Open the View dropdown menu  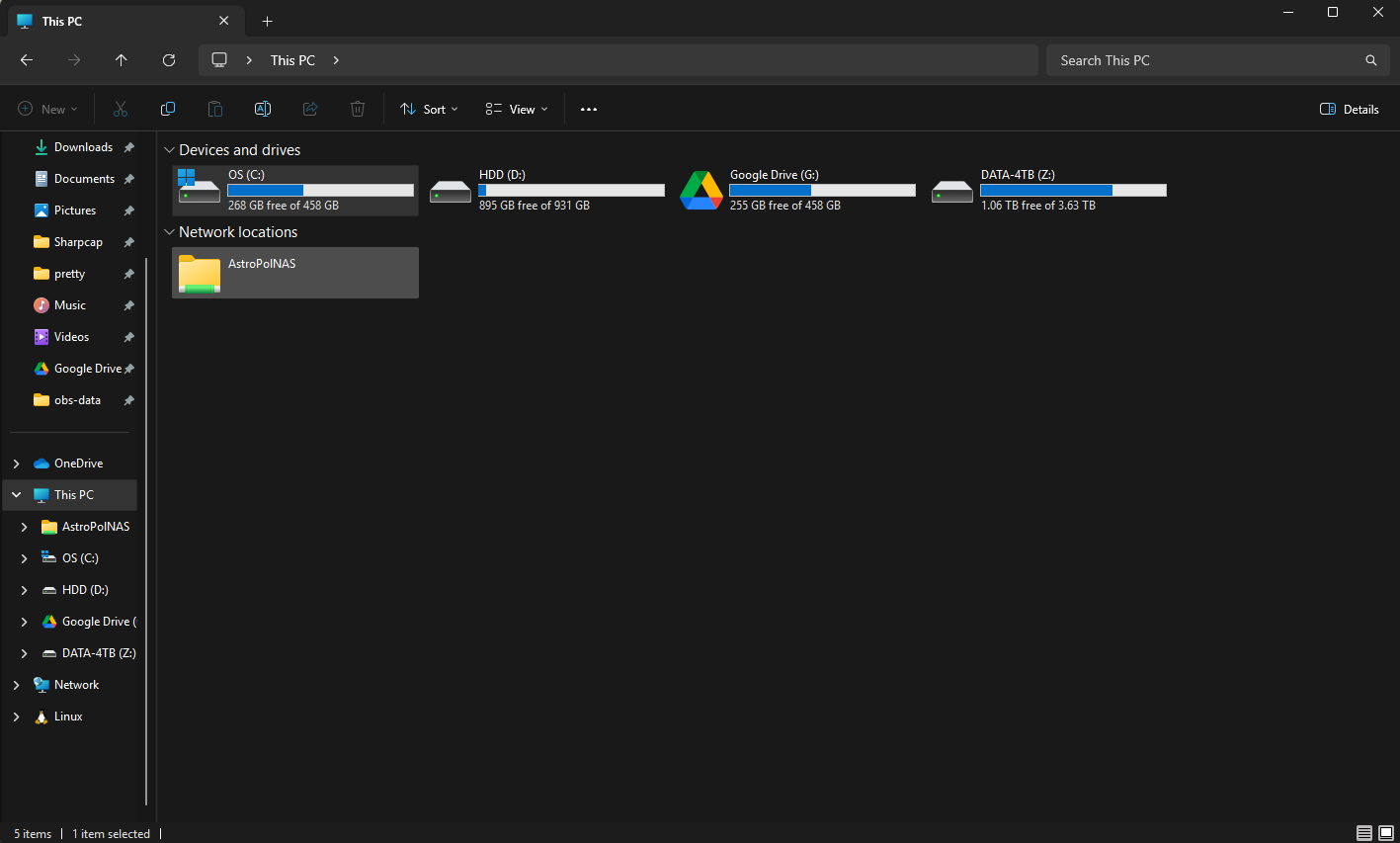click(515, 109)
